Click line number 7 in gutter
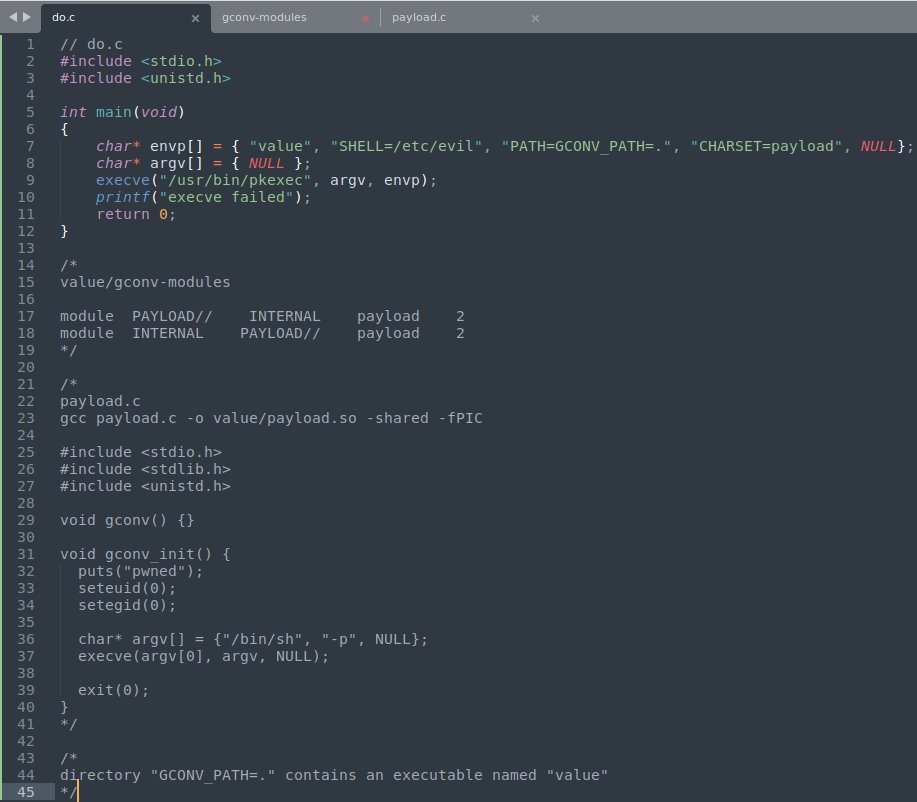 tap(30, 146)
